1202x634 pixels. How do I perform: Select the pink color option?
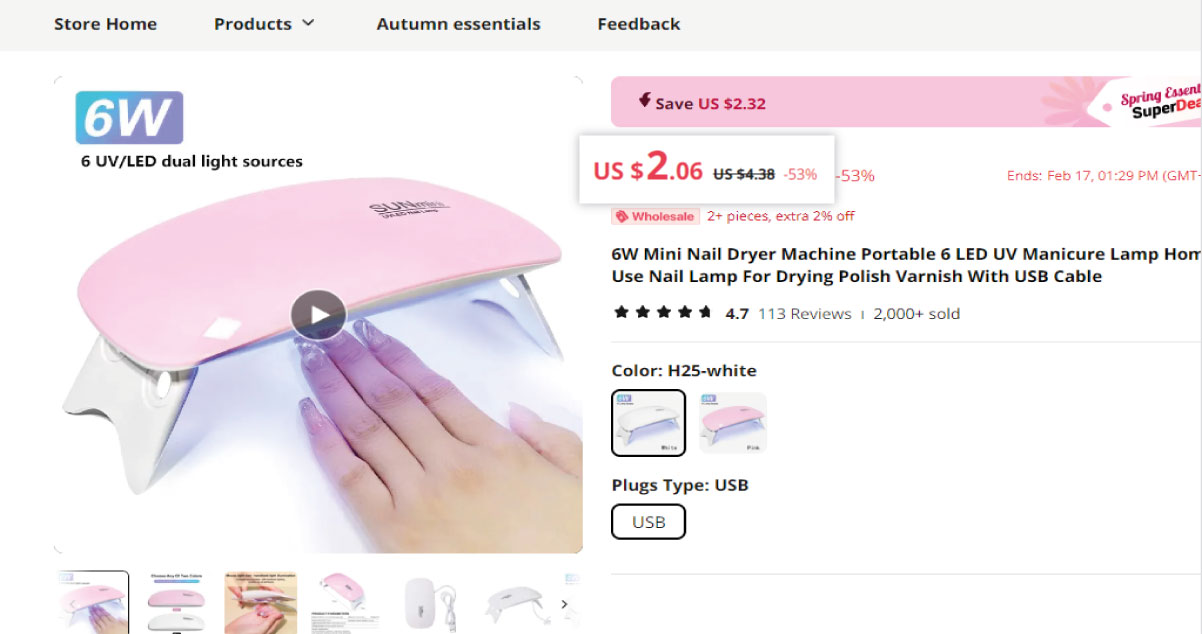click(732, 423)
